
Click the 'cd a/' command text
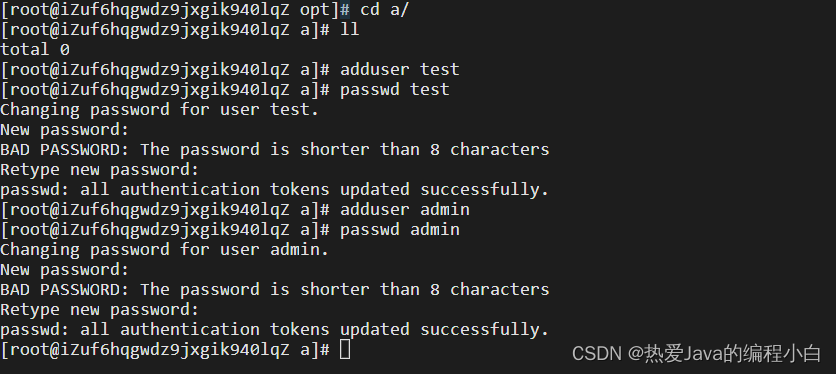coord(384,10)
